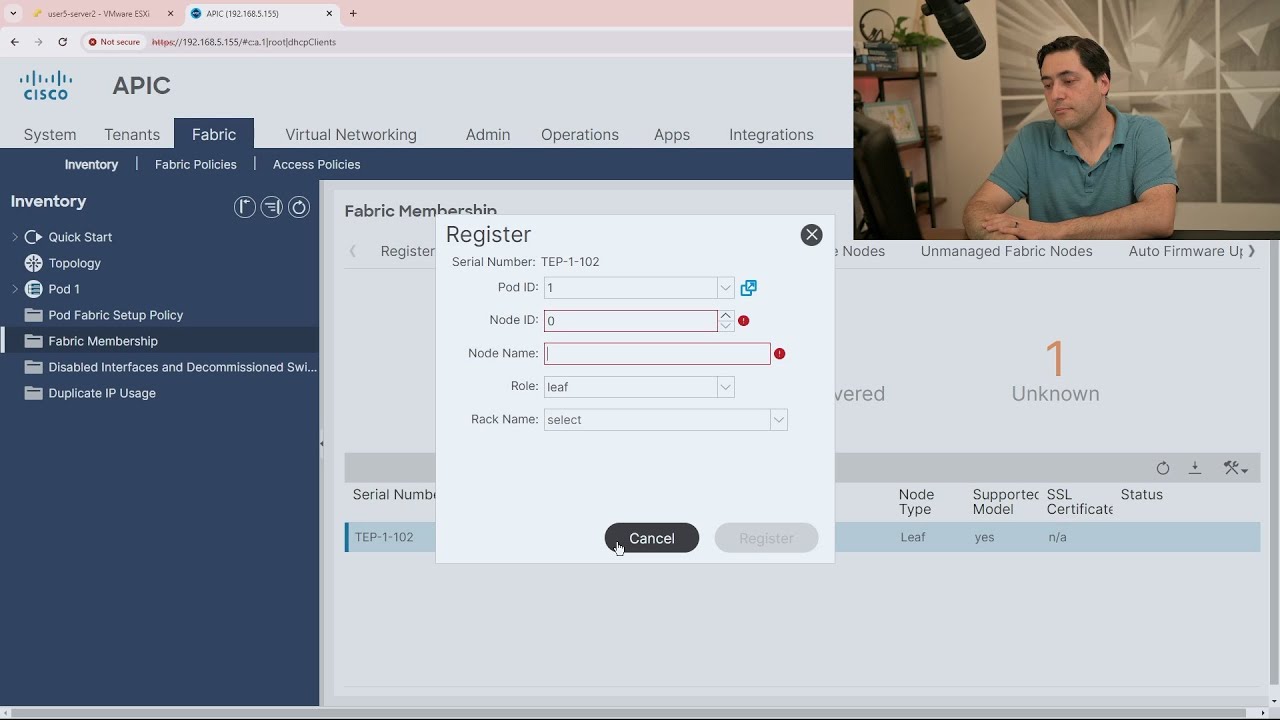This screenshot has height=720, width=1280.
Task: Click the Node ID error indicator
Action: tap(743, 321)
